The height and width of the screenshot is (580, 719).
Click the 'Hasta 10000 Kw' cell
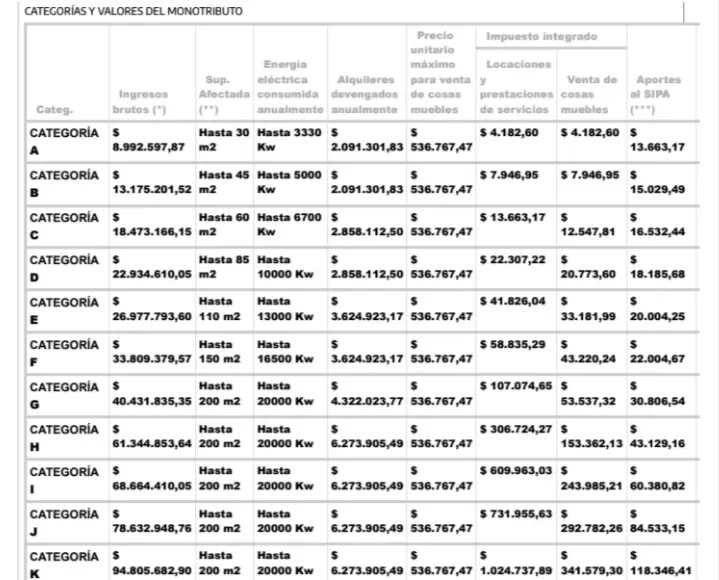(x=285, y=267)
